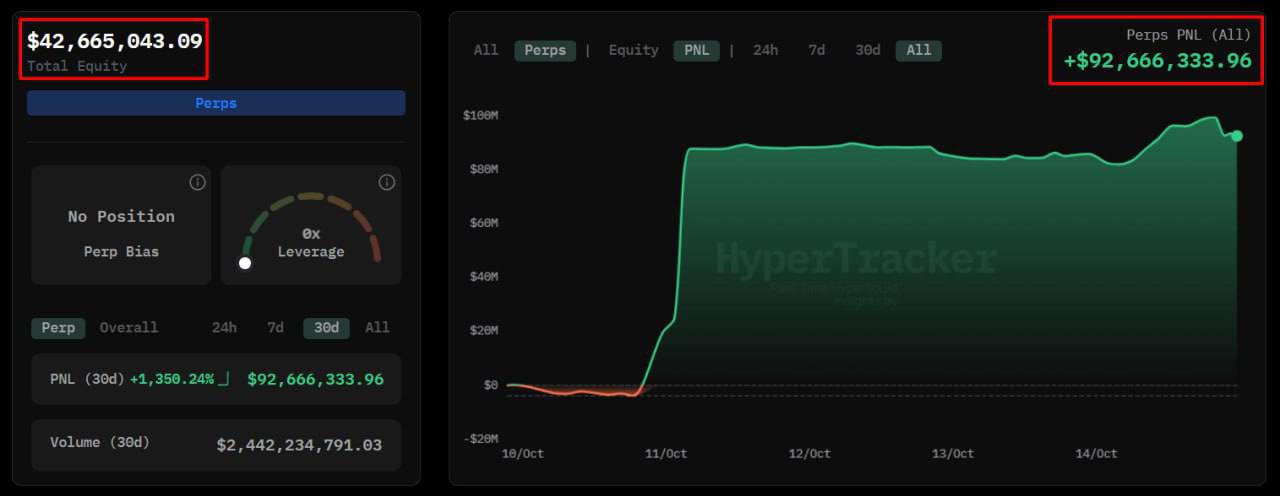Click the info icon on Leverage card
1280x496 pixels.
click(x=387, y=182)
